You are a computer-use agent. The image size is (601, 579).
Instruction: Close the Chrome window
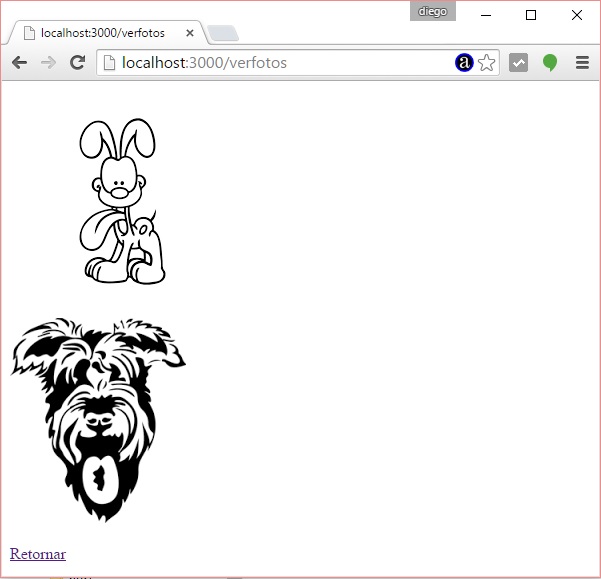click(577, 15)
